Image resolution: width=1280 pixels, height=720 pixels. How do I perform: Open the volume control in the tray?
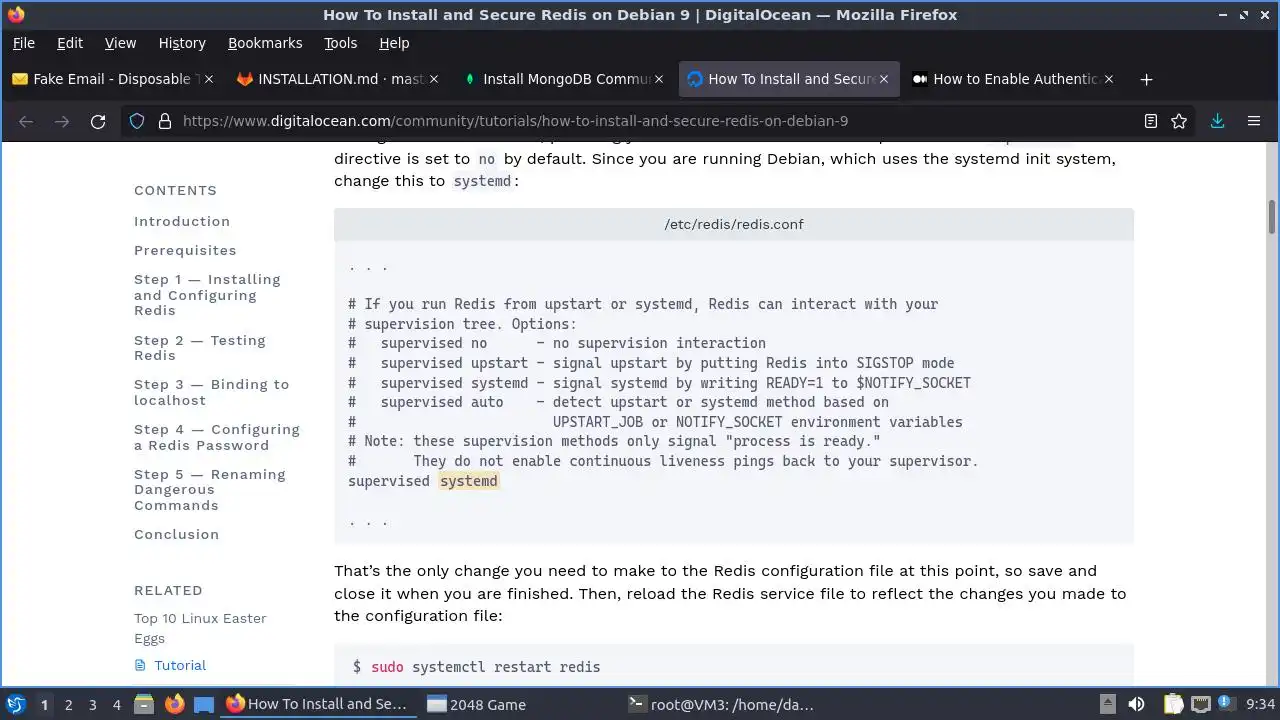click(x=1136, y=704)
